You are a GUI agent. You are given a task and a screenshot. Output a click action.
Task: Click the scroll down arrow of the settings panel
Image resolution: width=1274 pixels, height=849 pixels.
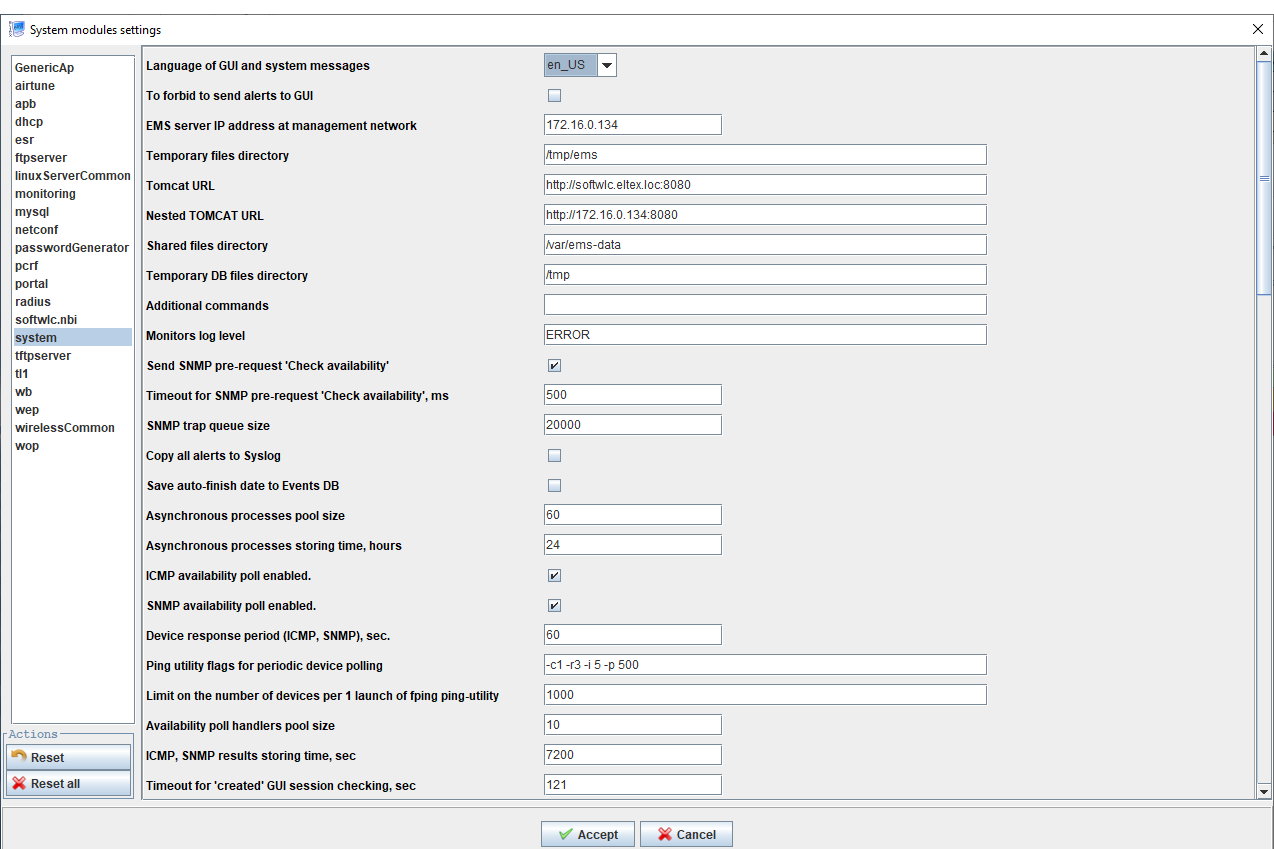pyautogui.click(x=1264, y=791)
